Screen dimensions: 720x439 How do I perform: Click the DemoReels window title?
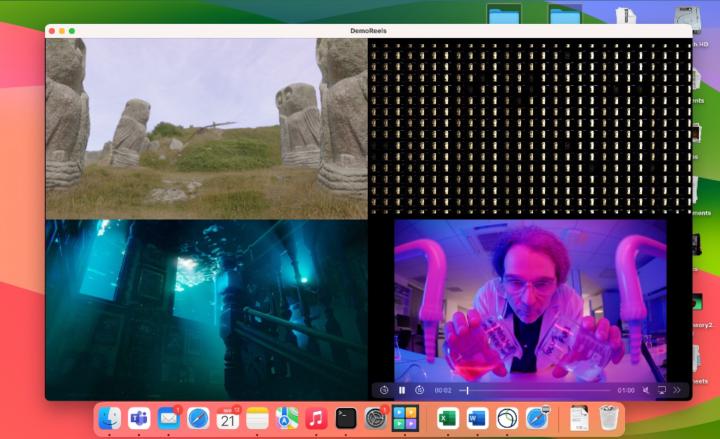click(x=368, y=31)
